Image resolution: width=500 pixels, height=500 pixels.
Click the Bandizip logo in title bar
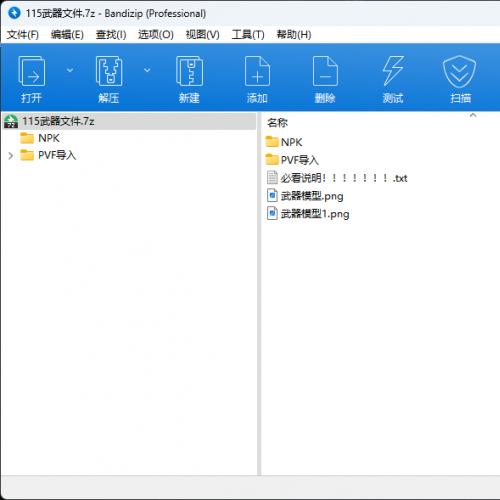(x=14, y=13)
